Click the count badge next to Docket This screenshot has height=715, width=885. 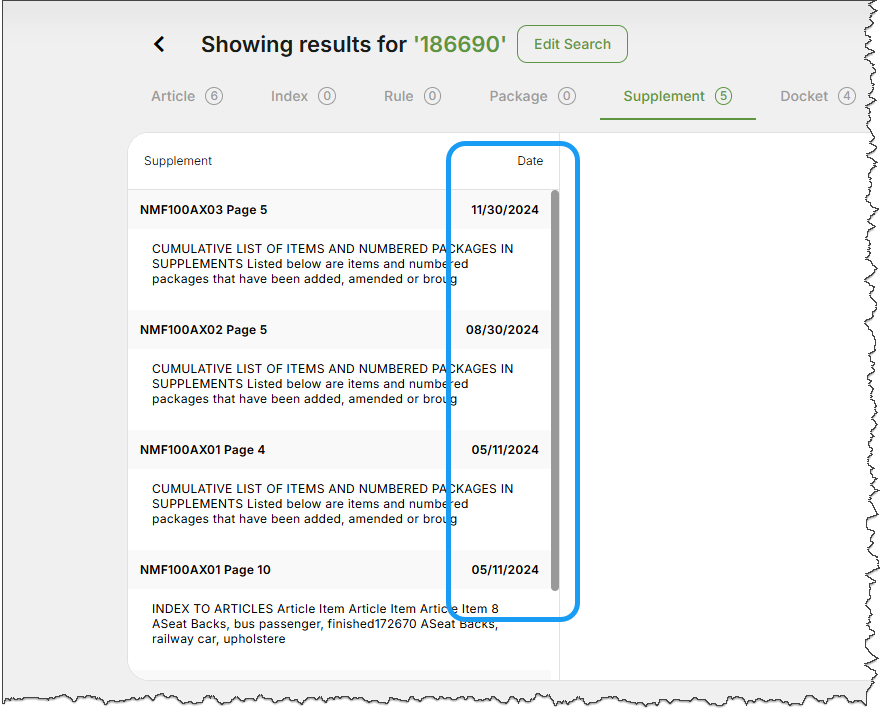coord(847,96)
